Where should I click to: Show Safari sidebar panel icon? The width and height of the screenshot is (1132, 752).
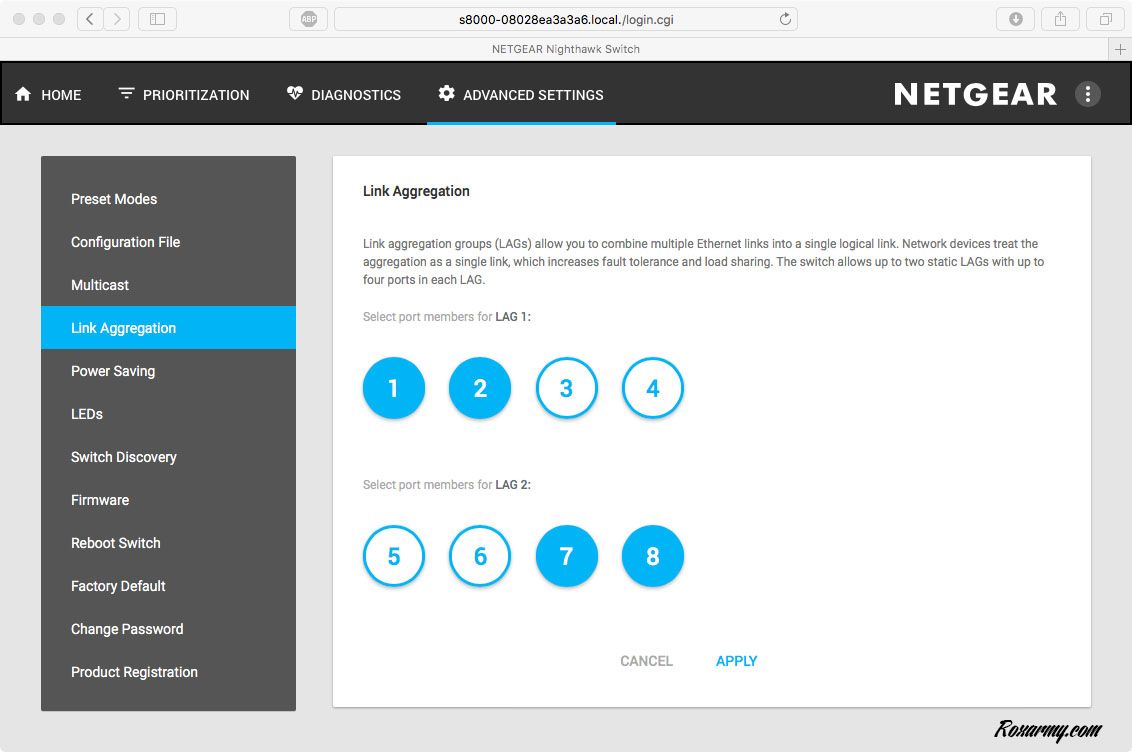pos(157,19)
